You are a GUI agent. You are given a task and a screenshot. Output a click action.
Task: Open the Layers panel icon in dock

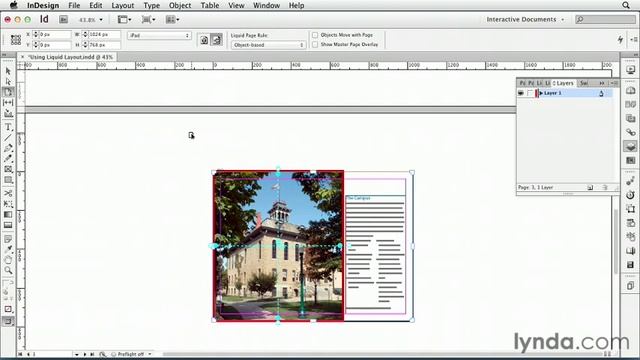(631, 146)
